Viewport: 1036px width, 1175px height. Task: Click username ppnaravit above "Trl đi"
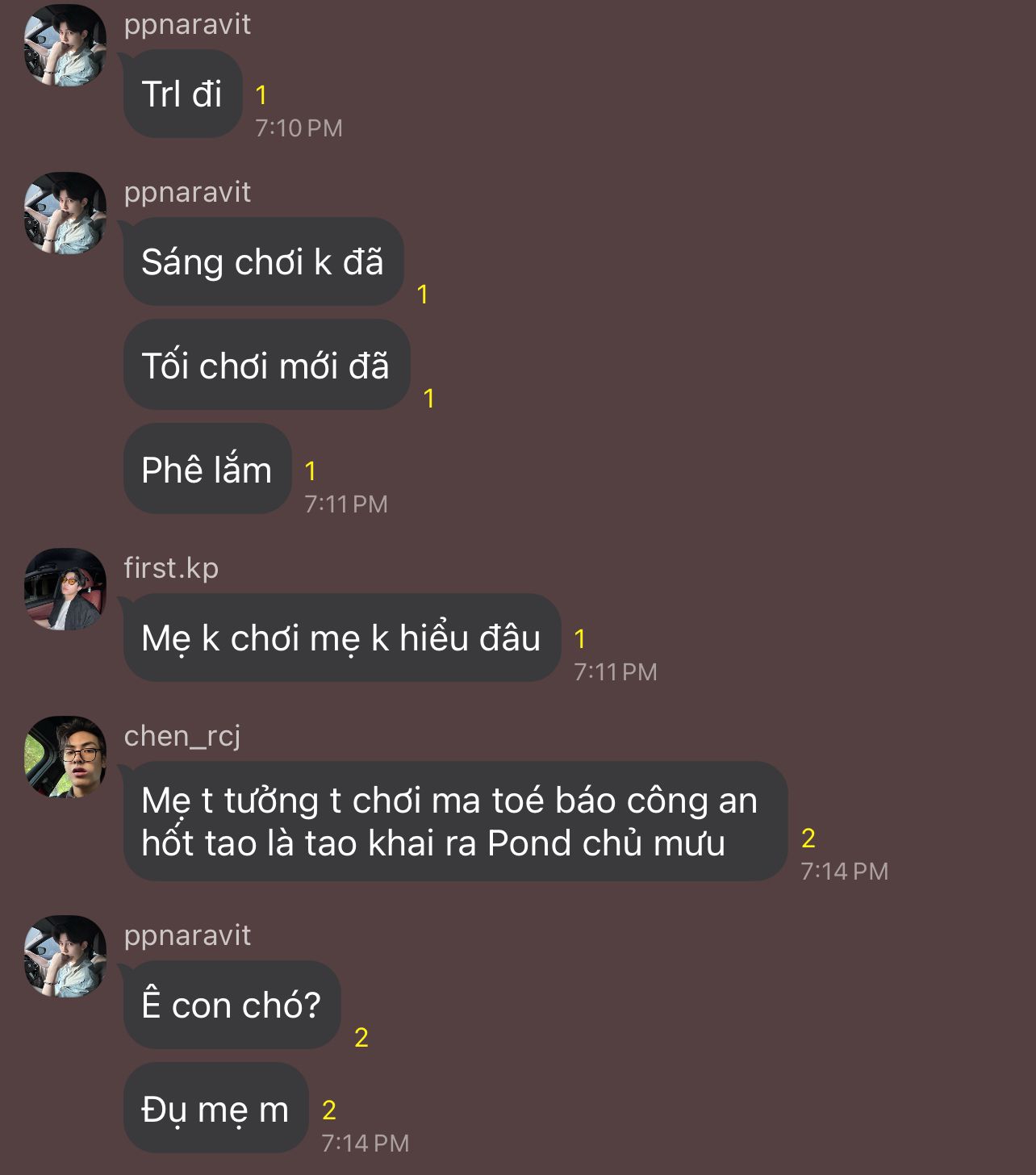click(x=187, y=24)
